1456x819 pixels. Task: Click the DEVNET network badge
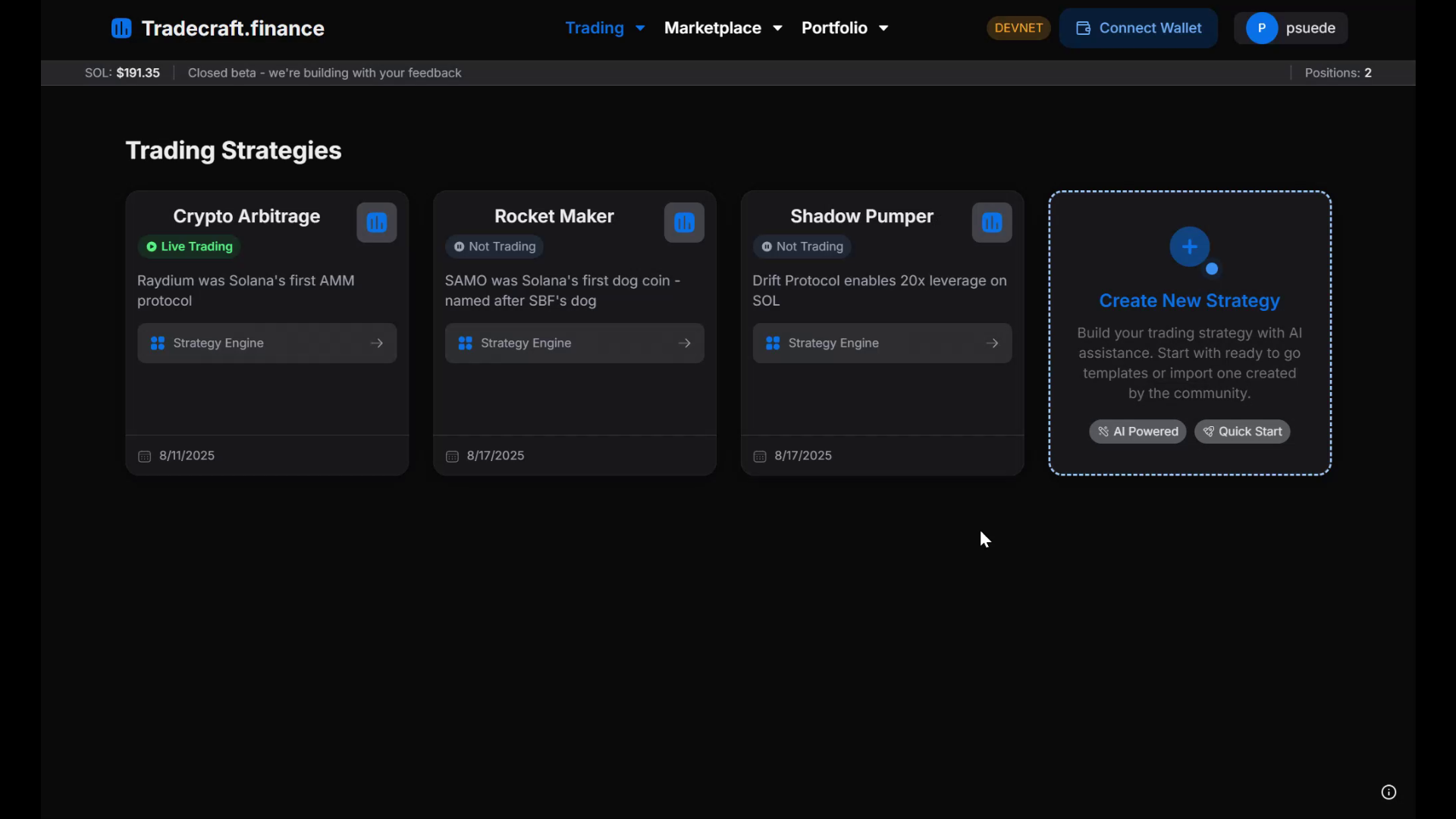click(1018, 29)
